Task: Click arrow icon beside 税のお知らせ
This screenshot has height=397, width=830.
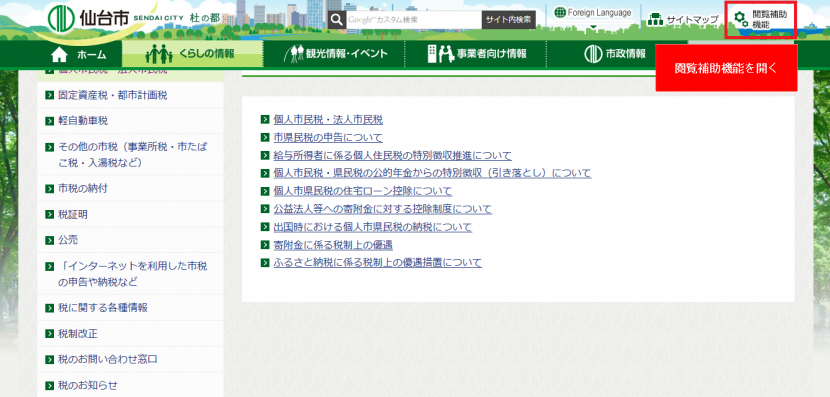Action: click(x=49, y=385)
